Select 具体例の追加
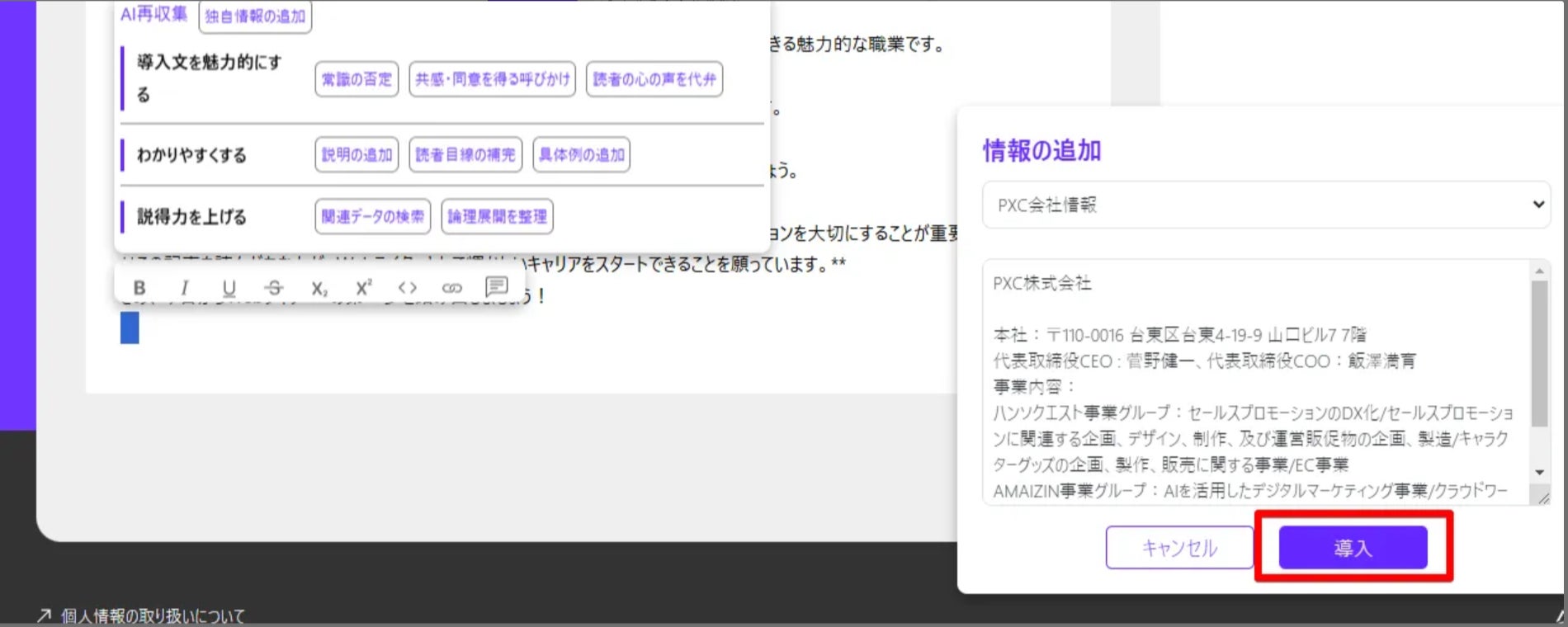The image size is (1568, 627). point(582,154)
